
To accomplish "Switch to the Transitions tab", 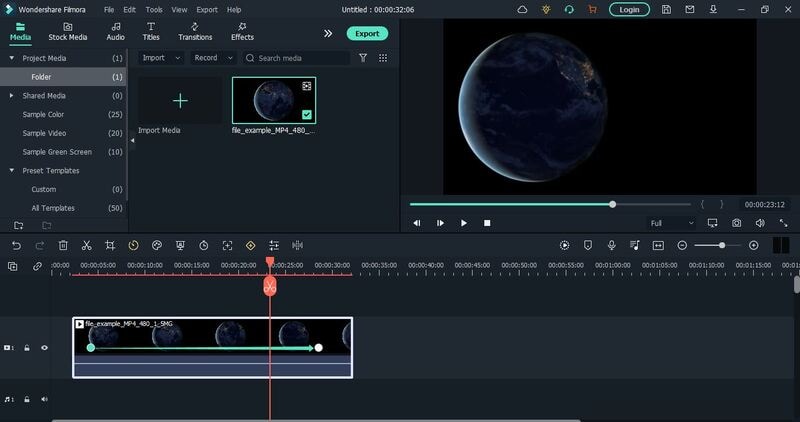I will [x=195, y=32].
